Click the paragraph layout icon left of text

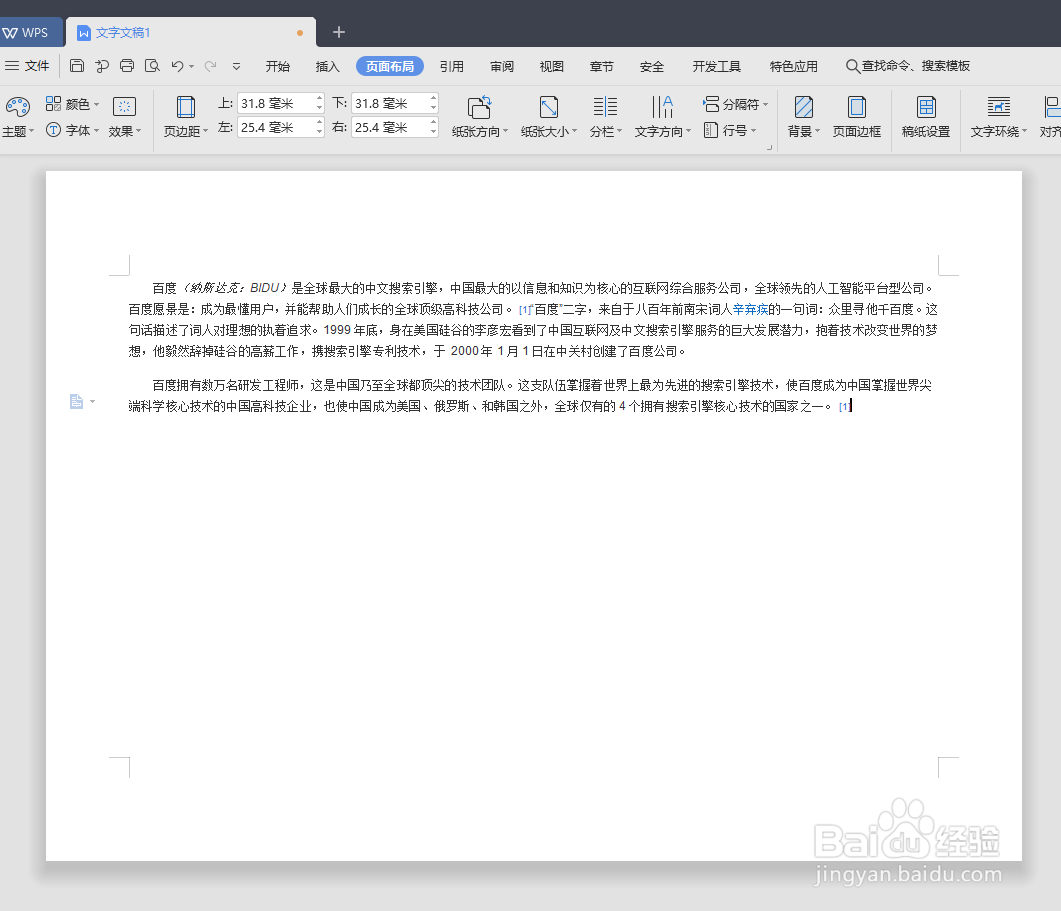click(76, 401)
